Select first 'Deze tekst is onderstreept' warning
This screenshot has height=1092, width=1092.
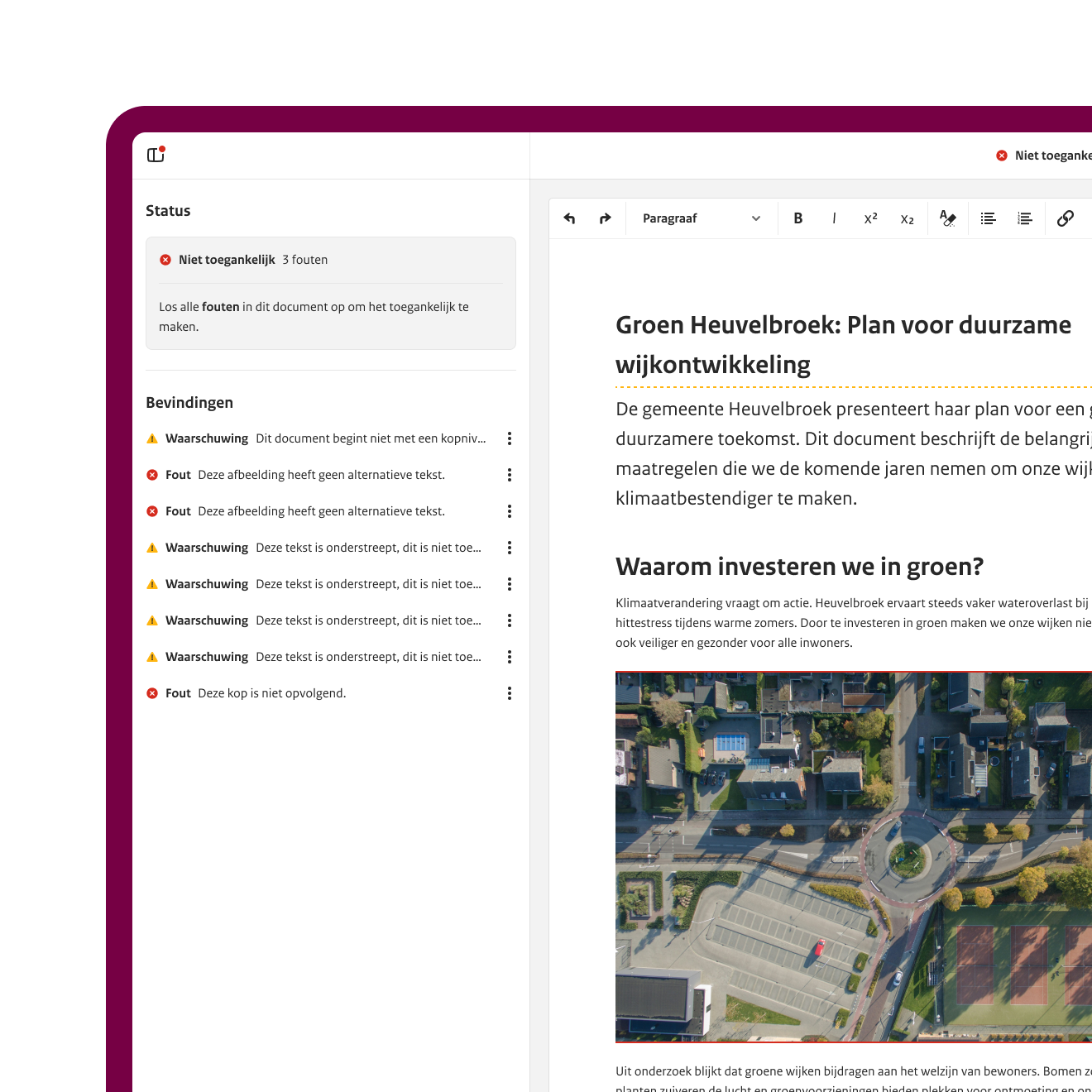pos(314,548)
